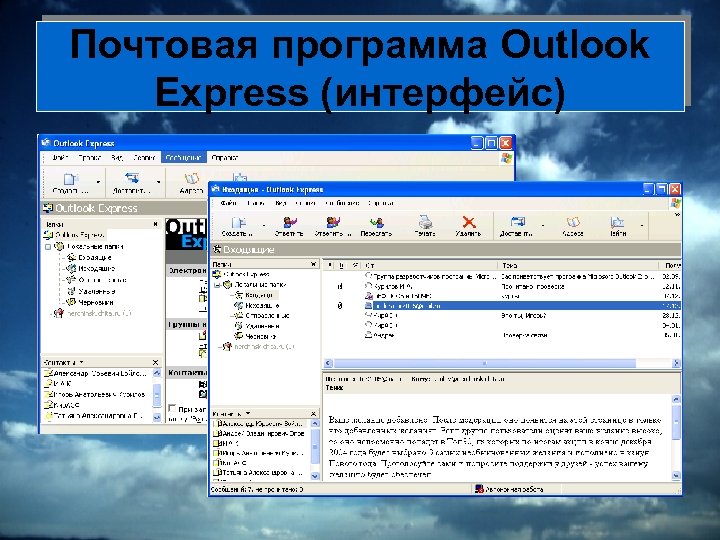Select Входящие folder in Входящие window tree
The image size is (720, 540).
pos(259,295)
